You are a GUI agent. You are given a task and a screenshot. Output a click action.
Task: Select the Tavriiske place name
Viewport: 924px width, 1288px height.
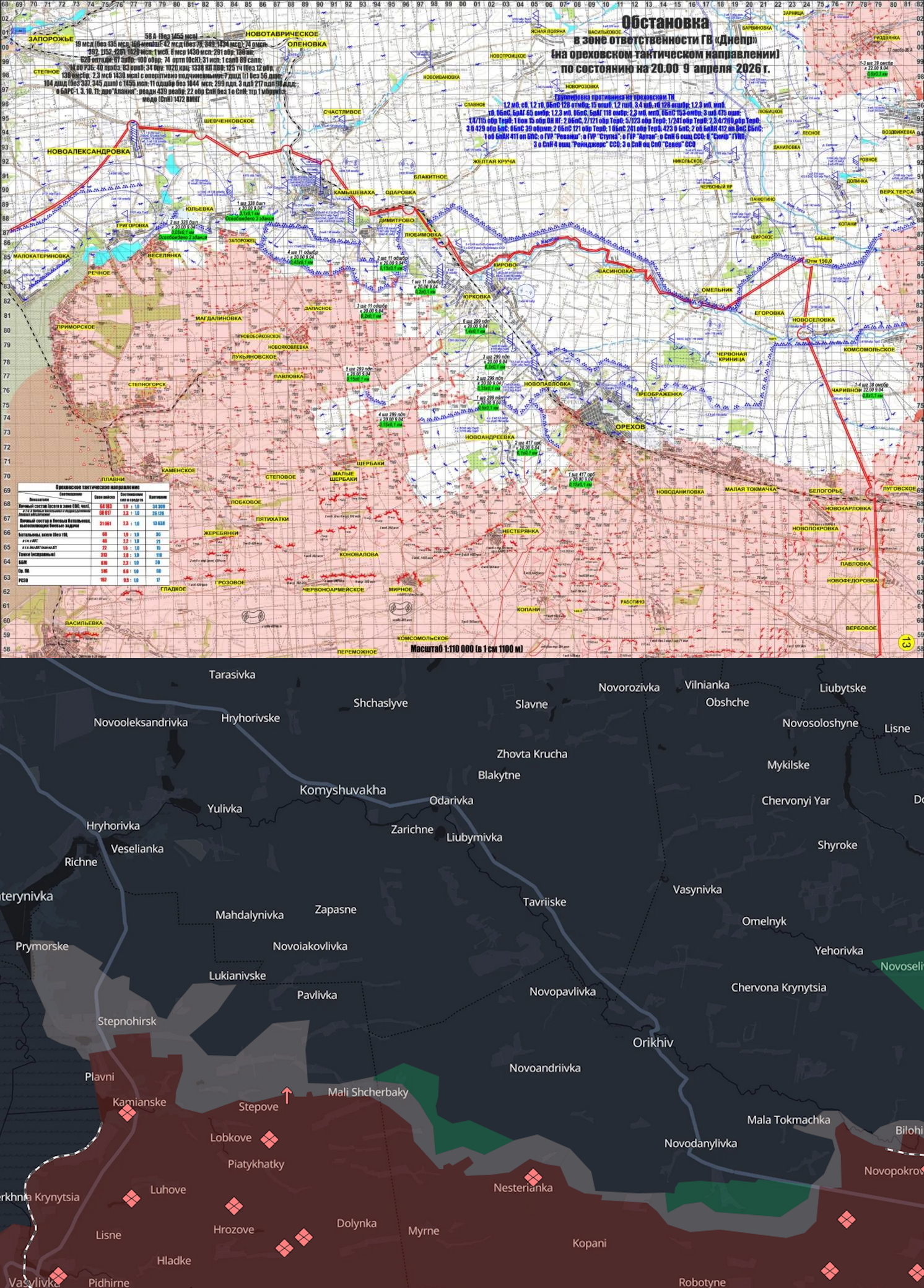point(544,902)
